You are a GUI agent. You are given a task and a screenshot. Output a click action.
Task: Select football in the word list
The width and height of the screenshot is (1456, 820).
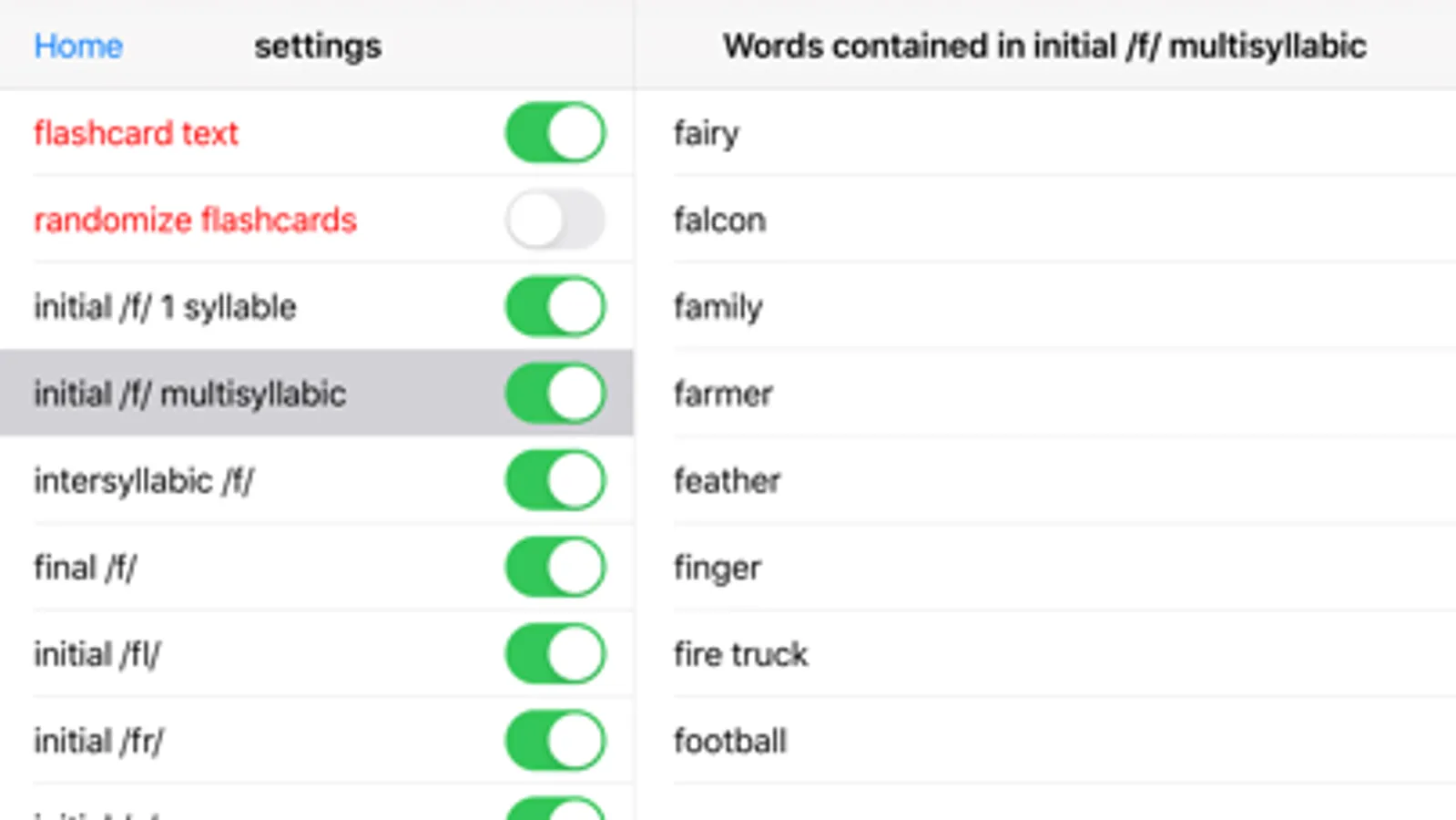729,741
